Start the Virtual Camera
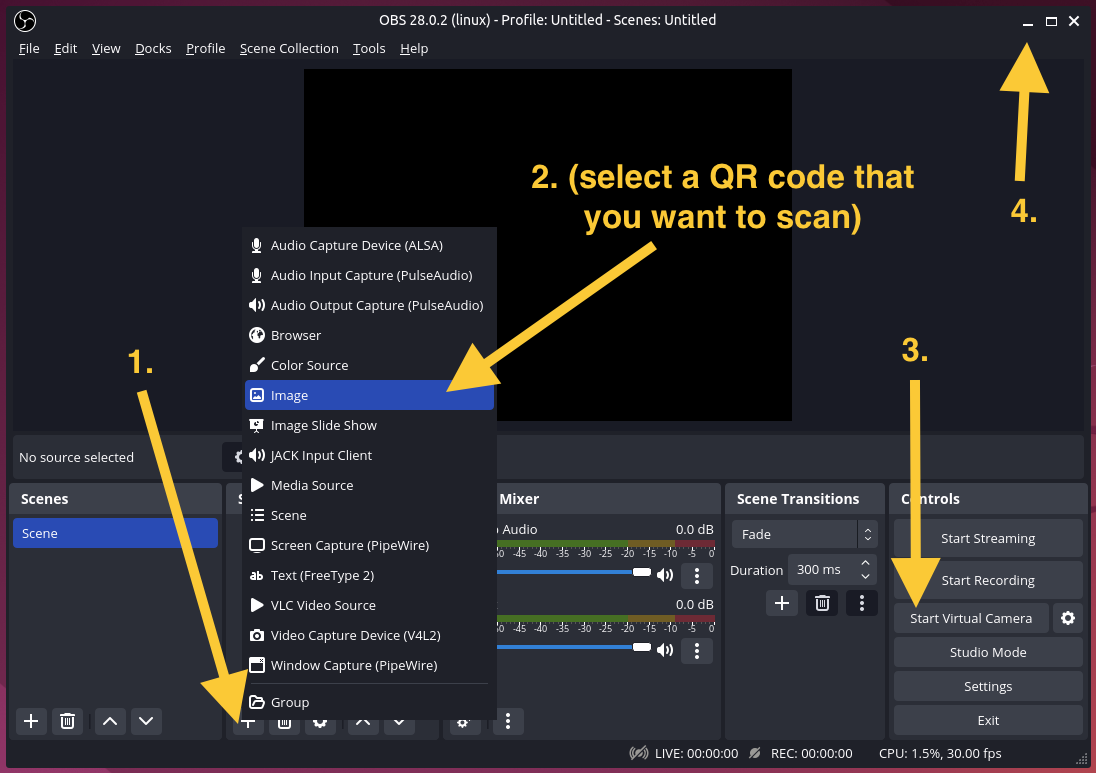 coord(971,619)
